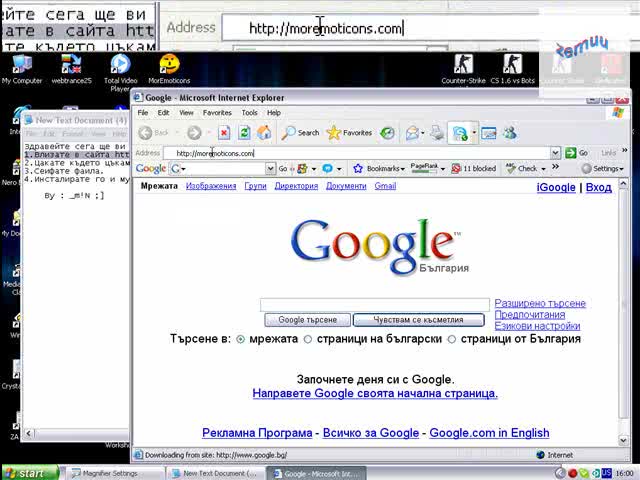Run ABC spell Check in Google toolbar
Viewport: 640px width, 480px height.
(521, 168)
